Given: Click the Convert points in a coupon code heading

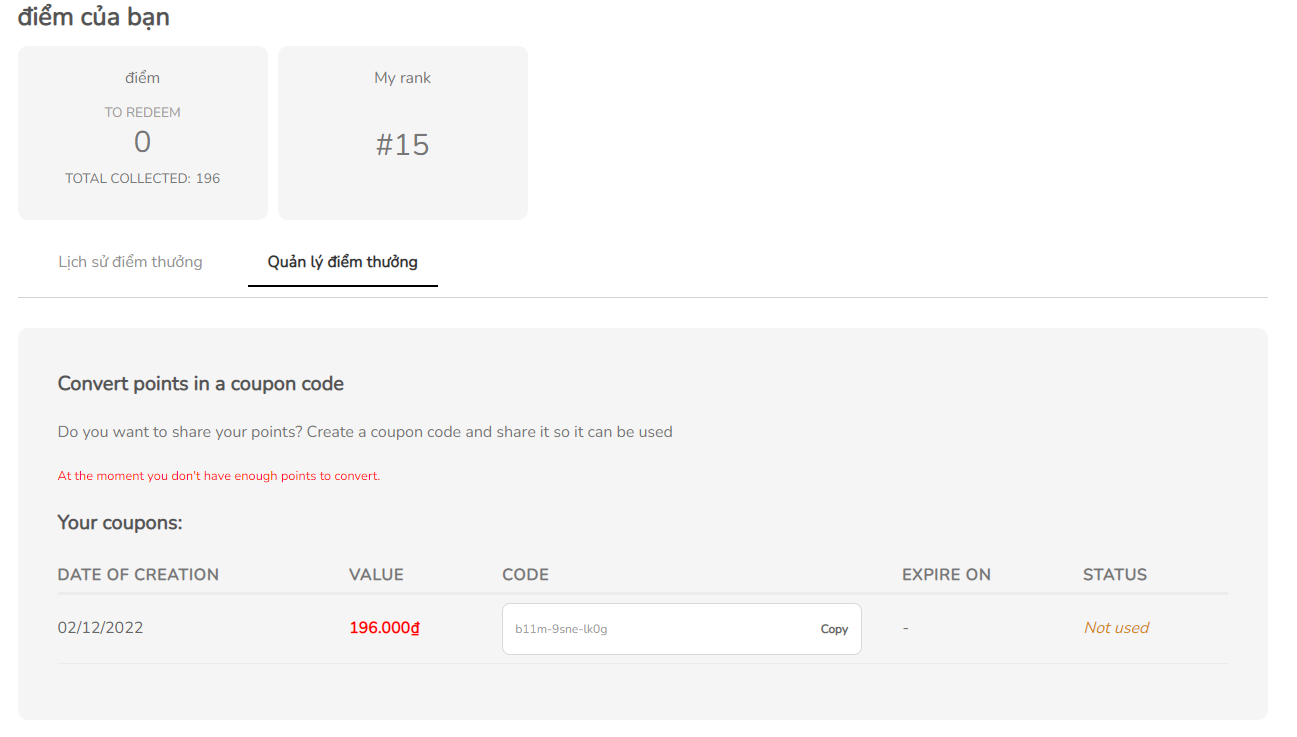Looking at the screenshot, I should click(200, 384).
